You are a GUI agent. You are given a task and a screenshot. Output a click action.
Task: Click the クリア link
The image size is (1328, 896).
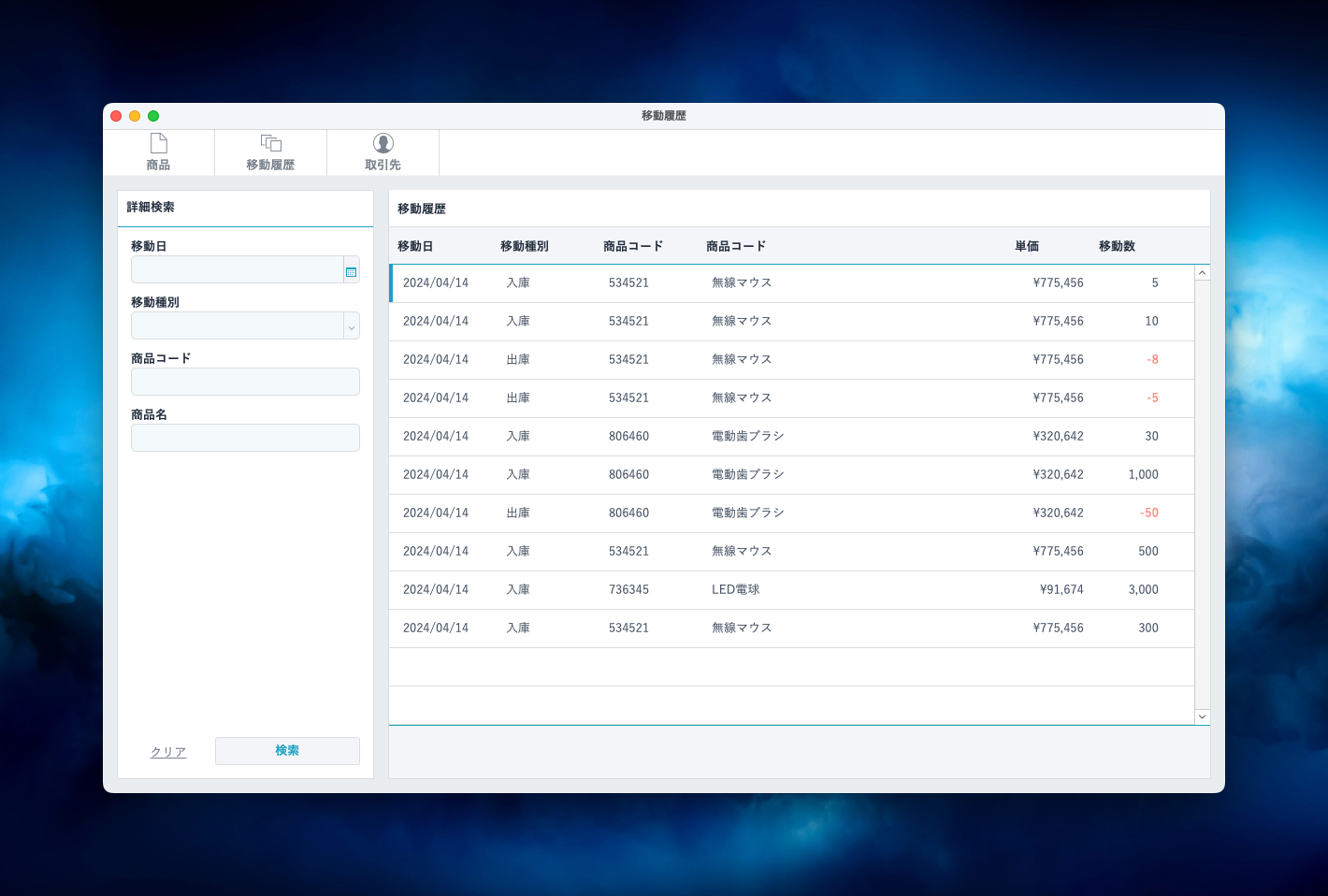pos(167,751)
